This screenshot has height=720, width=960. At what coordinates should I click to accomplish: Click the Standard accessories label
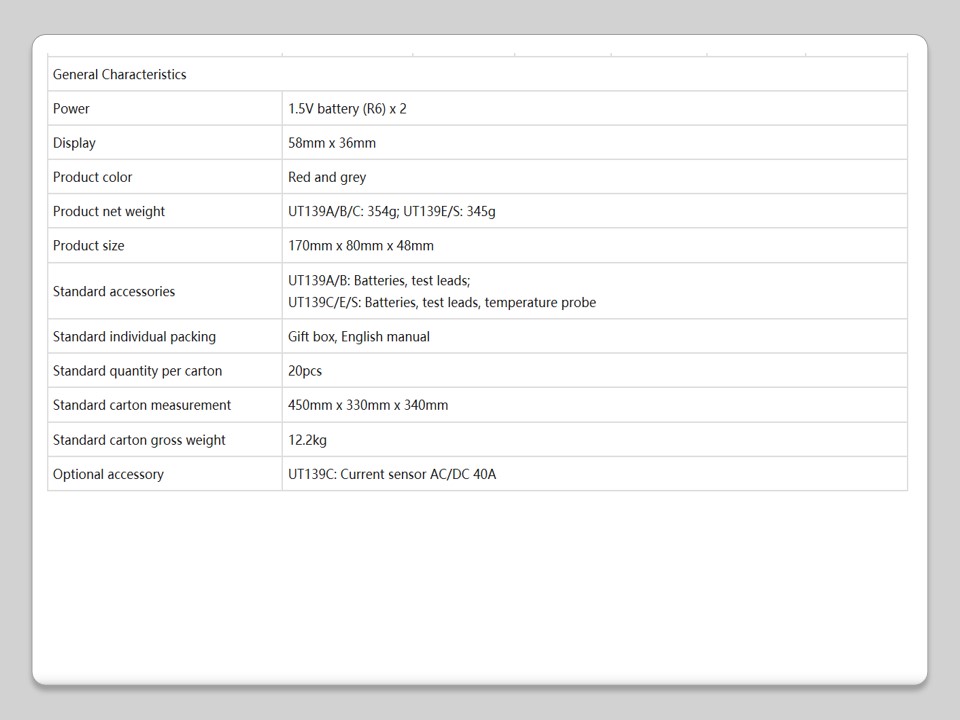pos(114,291)
